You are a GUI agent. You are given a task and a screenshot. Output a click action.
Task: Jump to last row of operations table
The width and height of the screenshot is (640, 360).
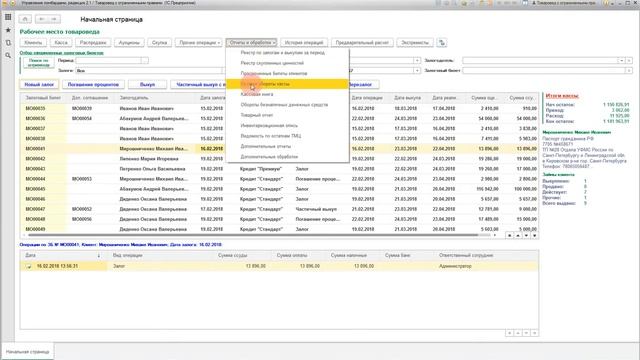point(534,333)
